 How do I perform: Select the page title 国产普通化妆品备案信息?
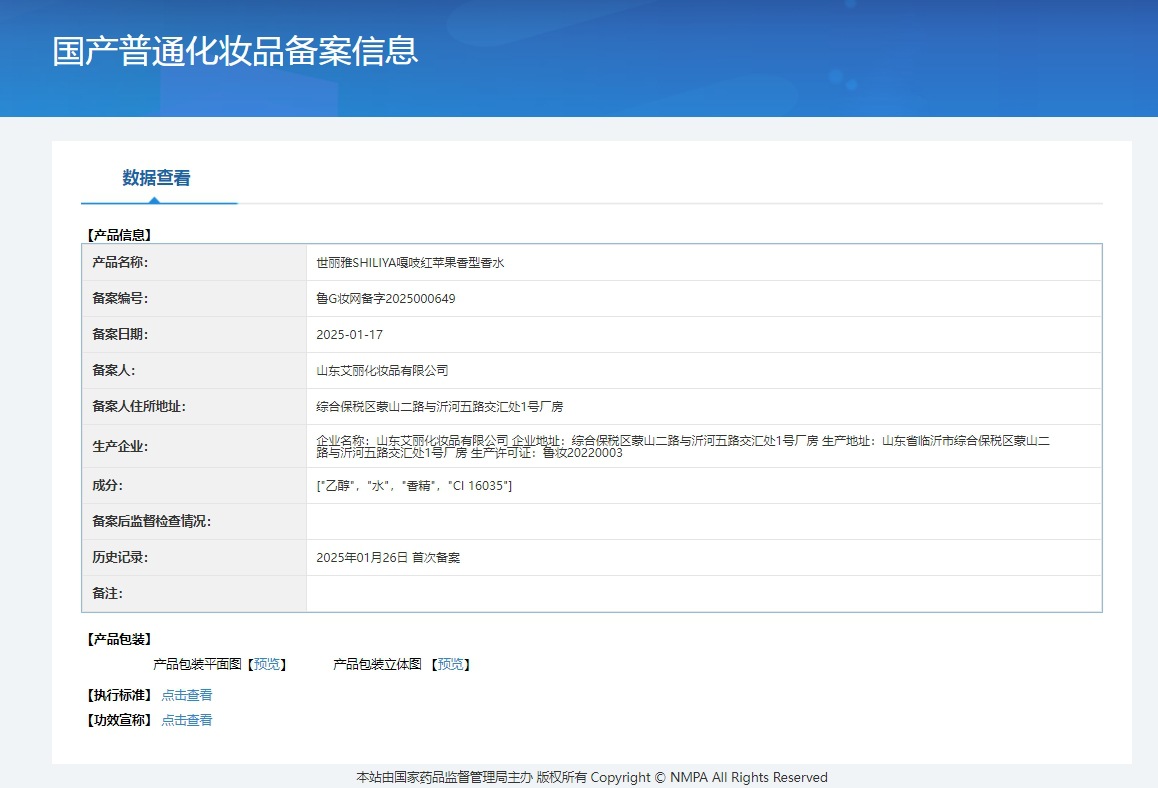[x=236, y=51]
